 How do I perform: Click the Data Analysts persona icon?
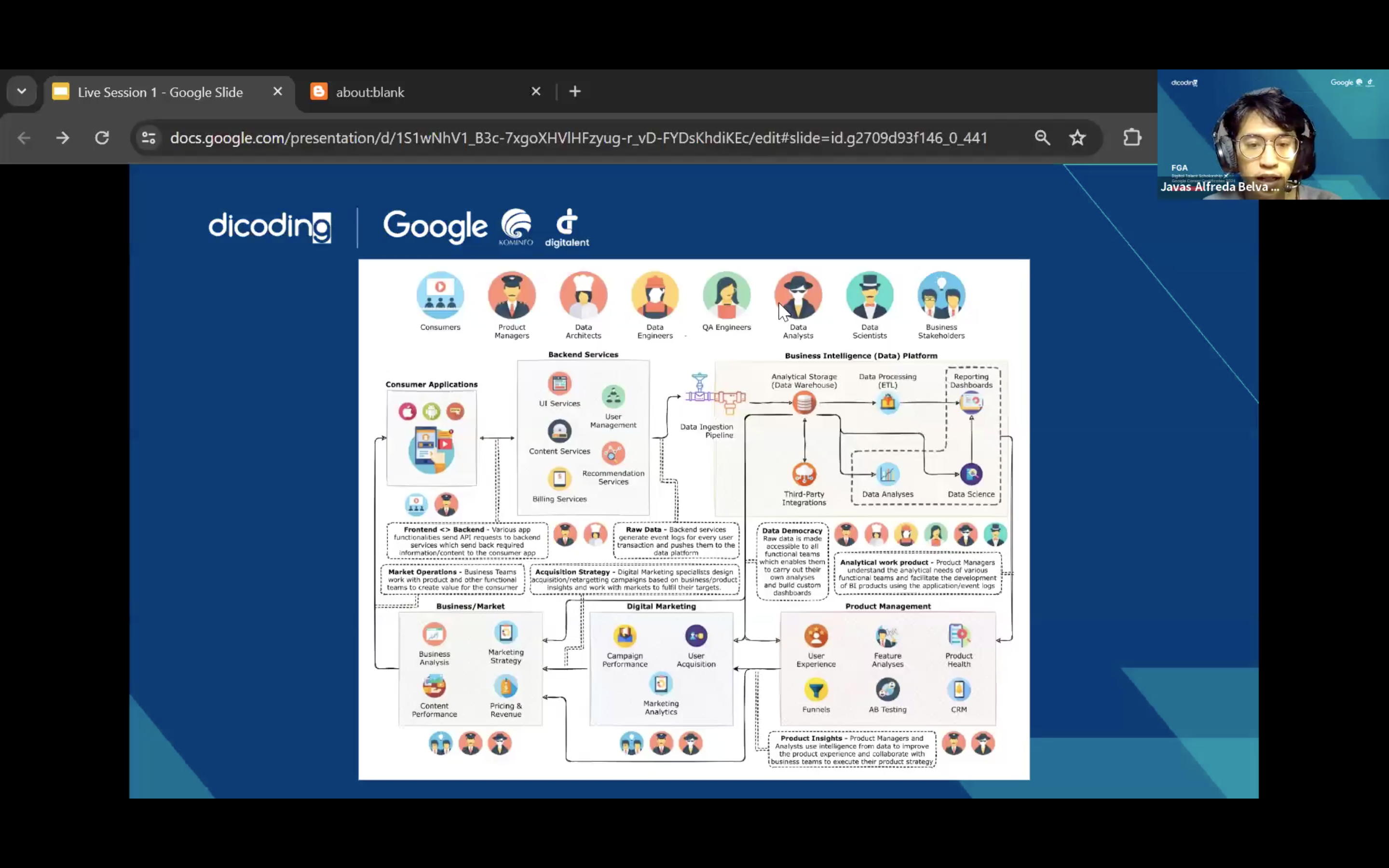click(798, 295)
